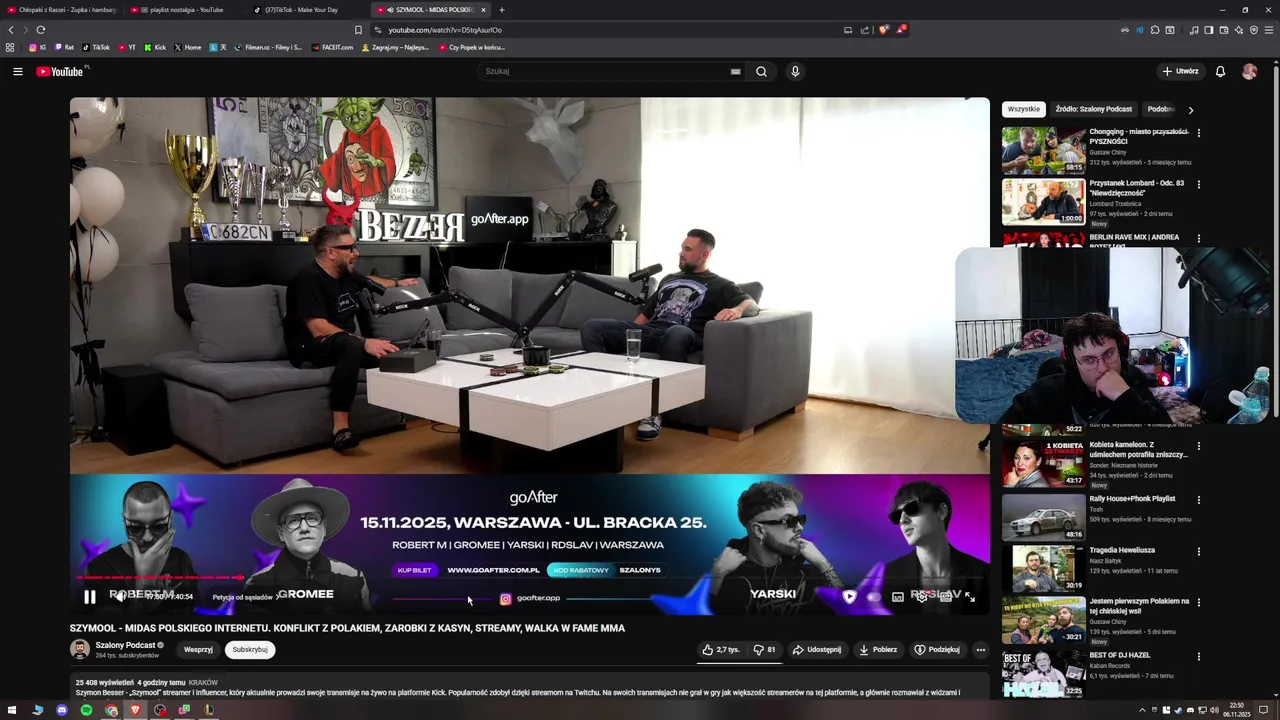Open the account avatar menu

pyautogui.click(x=1249, y=72)
